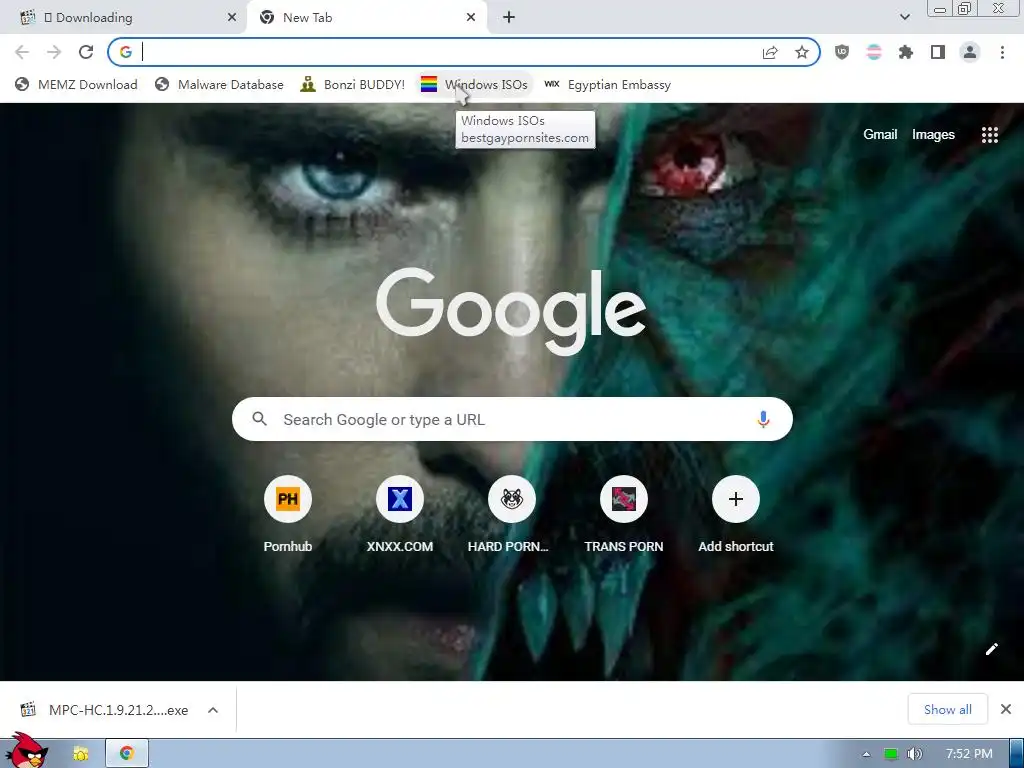Open the Google apps grid
Image resolution: width=1024 pixels, height=768 pixels.
989,135
